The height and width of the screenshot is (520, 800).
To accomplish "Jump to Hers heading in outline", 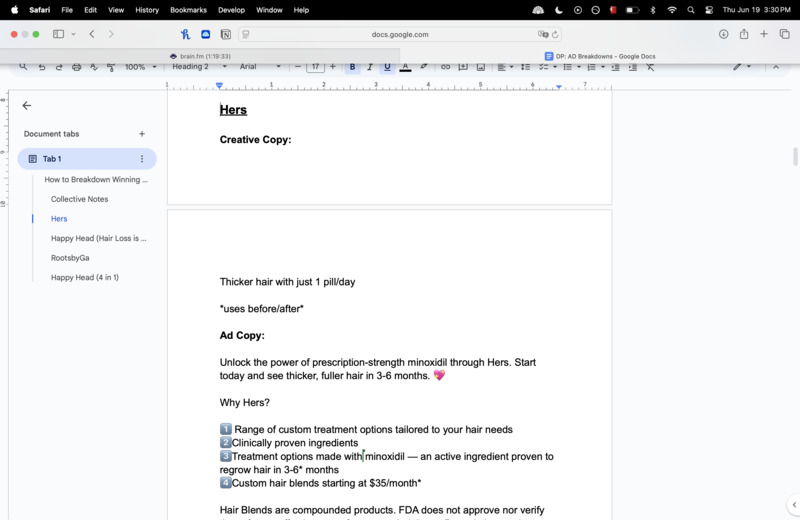I will tap(59, 218).
